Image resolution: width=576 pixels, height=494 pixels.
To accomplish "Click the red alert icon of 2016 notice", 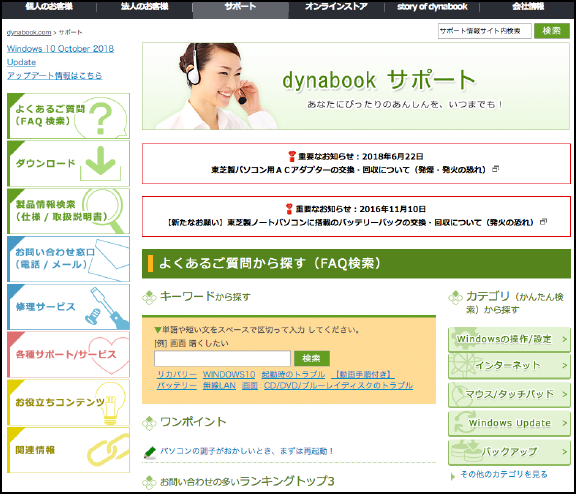I will click(x=289, y=209).
